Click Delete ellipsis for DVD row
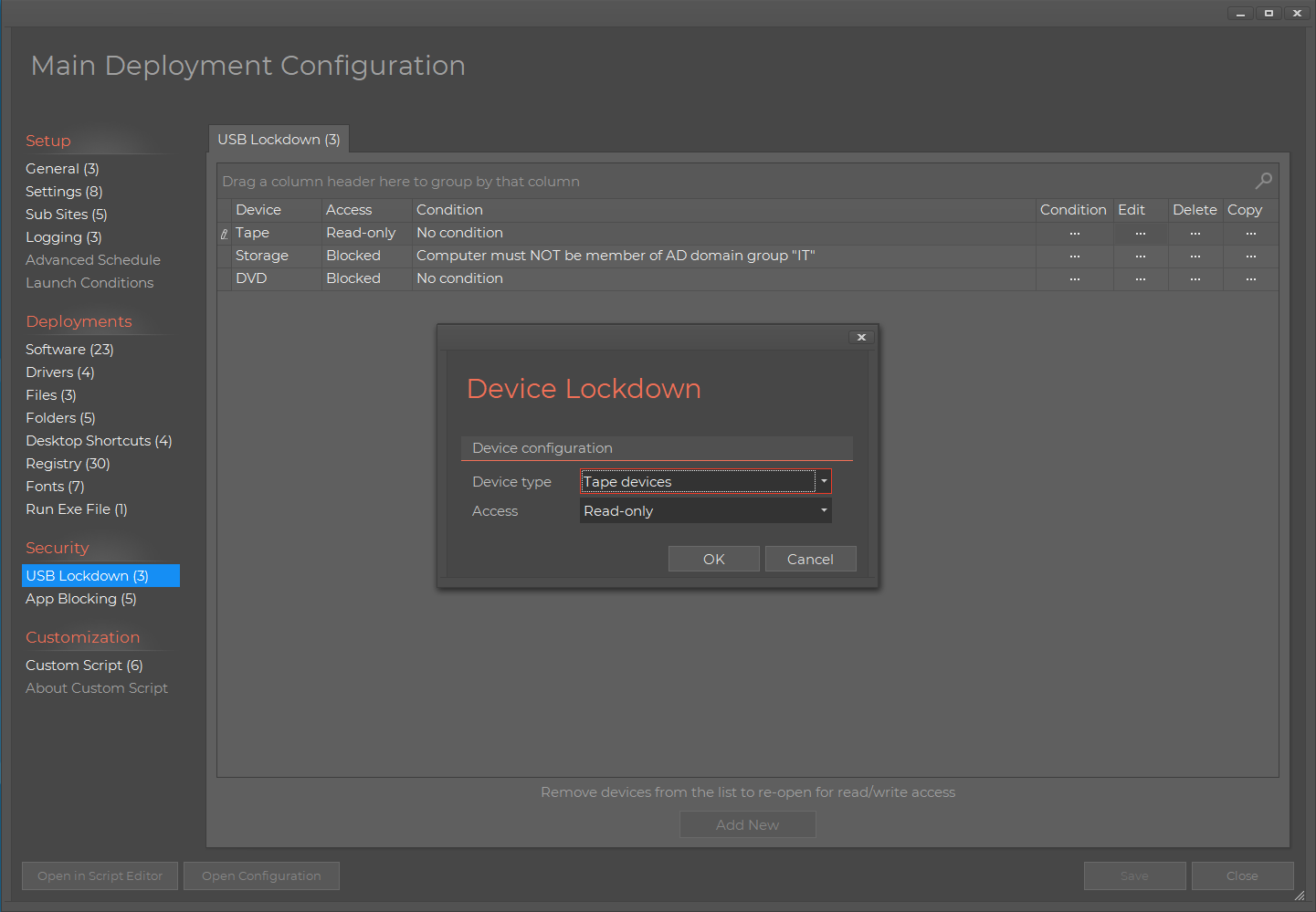Image resolution: width=1316 pixels, height=912 pixels. (1195, 278)
